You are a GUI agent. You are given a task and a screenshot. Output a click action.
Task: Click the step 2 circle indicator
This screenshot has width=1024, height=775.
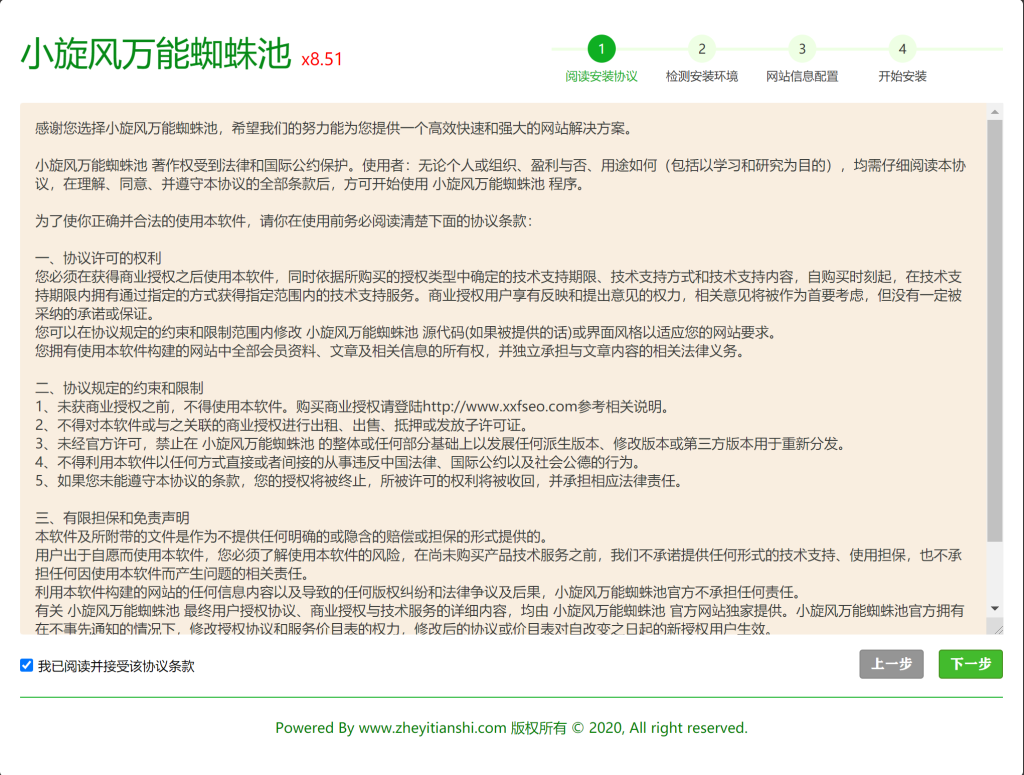(701, 49)
